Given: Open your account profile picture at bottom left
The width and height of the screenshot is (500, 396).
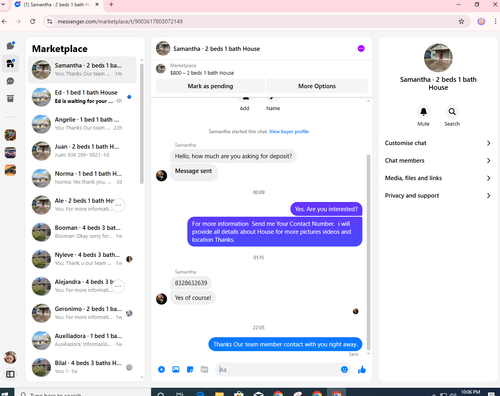Looking at the screenshot, I should 10,357.
